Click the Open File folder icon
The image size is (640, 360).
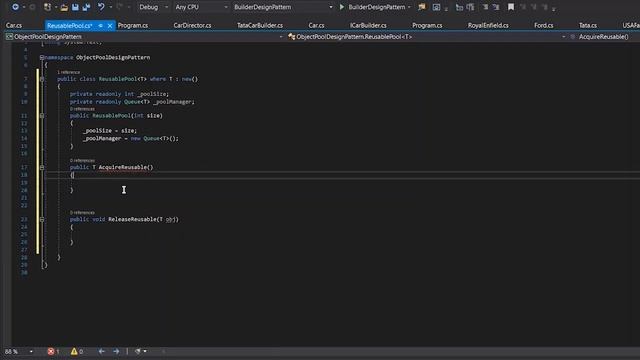coord(64,7)
